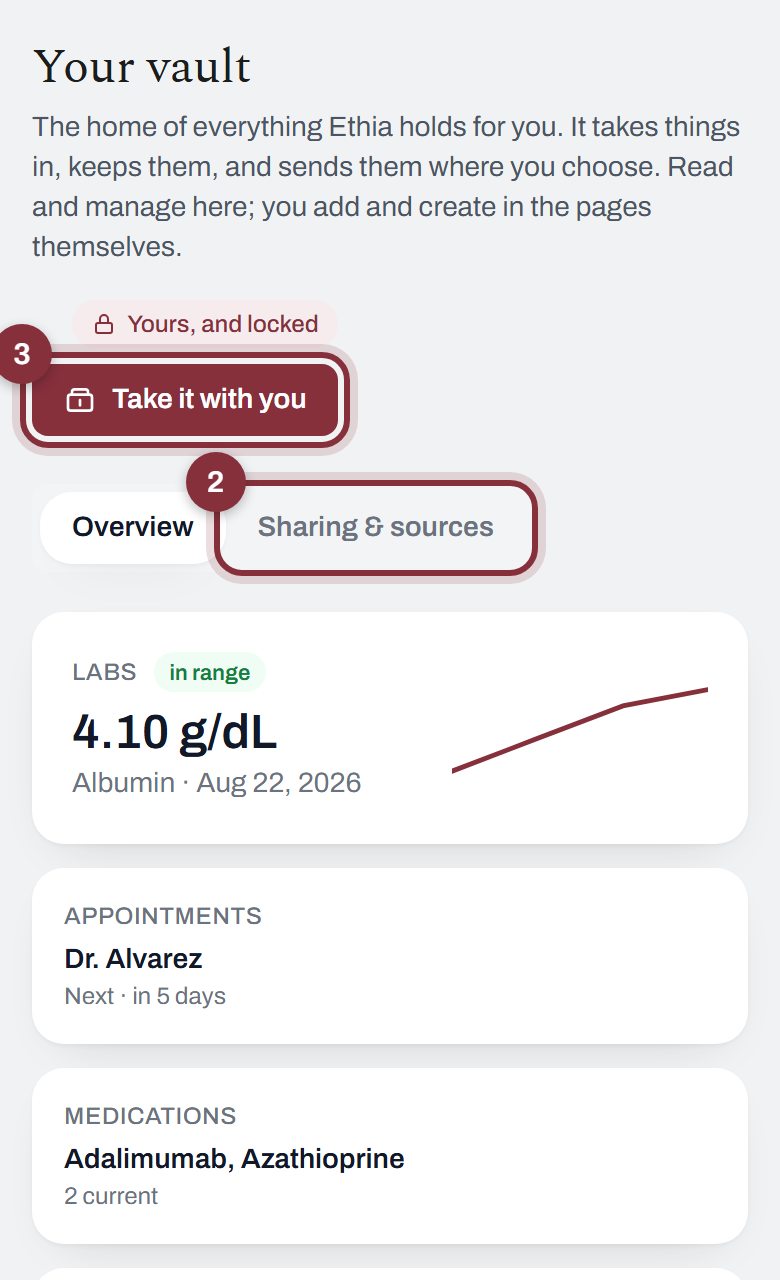780x1280 pixels.
Task: Switch to the Sharing & sources tab
Action: pyautogui.click(x=376, y=528)
